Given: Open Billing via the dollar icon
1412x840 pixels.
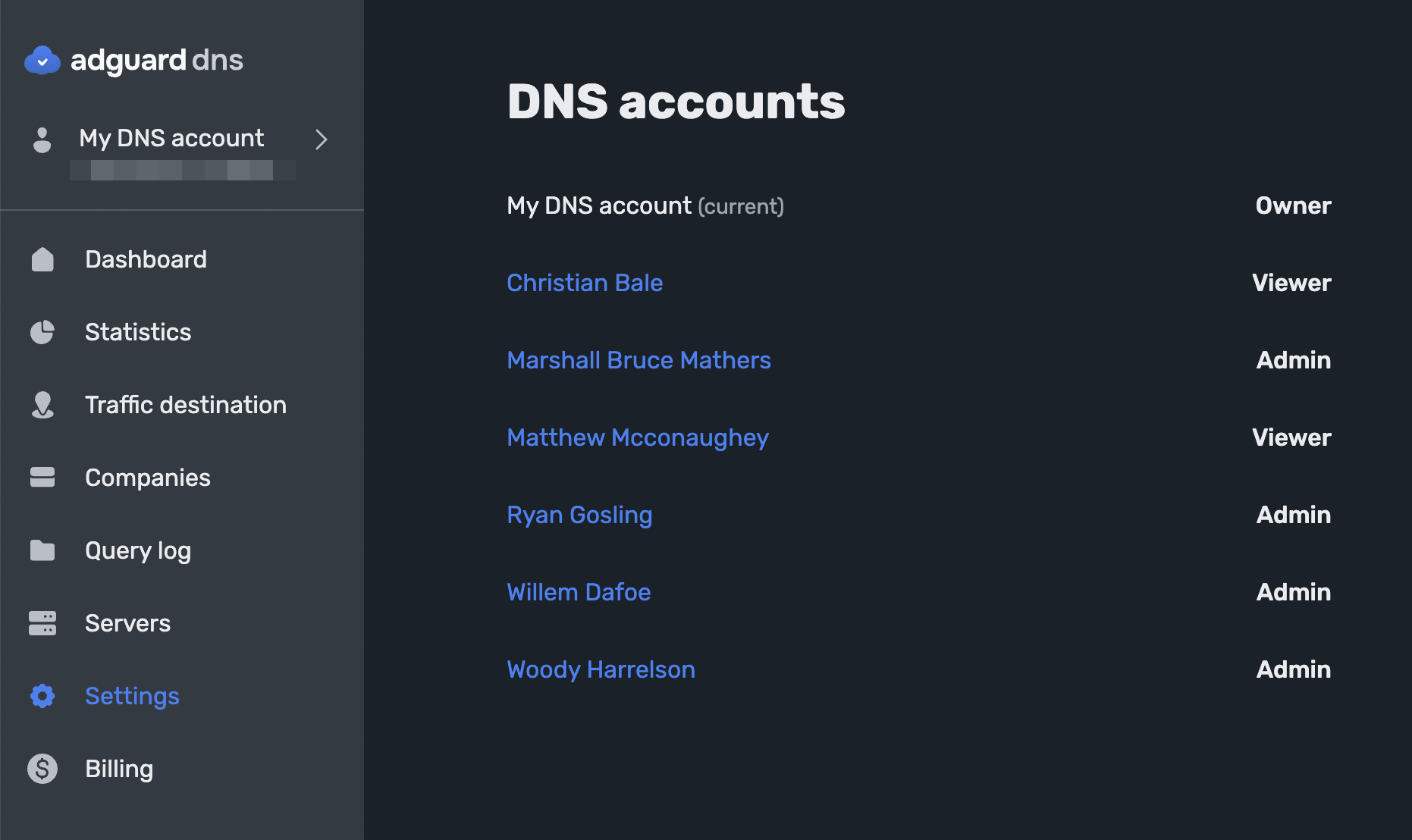Looking at the screenshot, I should pos(42,769).
